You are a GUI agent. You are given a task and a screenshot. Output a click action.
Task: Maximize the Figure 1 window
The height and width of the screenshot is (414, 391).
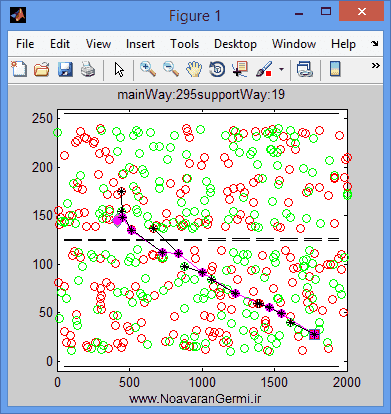pyautogui.click(x=326, y=12)
